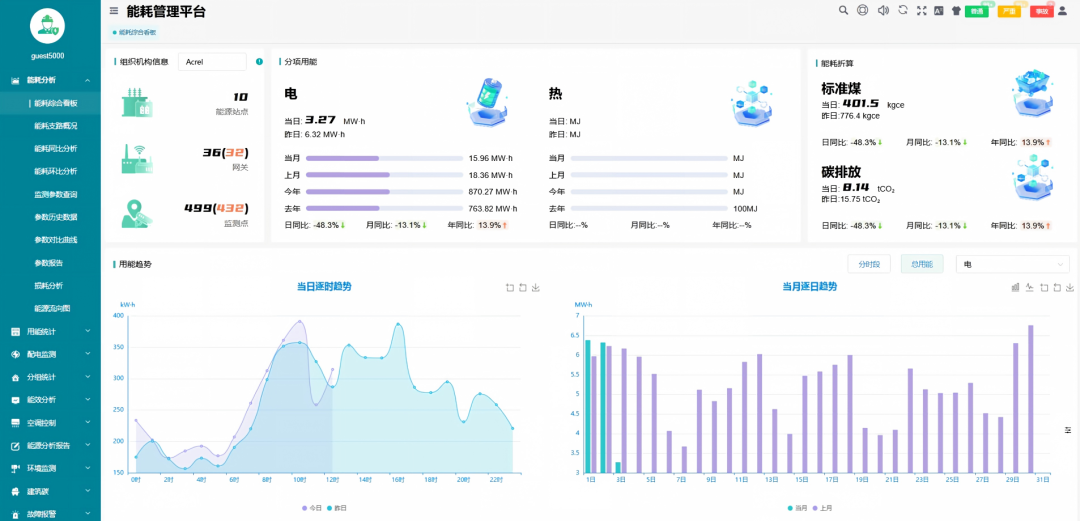Open 参数对比曲线 menu item
The width and height of the screenshot is (1080, 521).
pyautogui.click(x=55, y=240)
